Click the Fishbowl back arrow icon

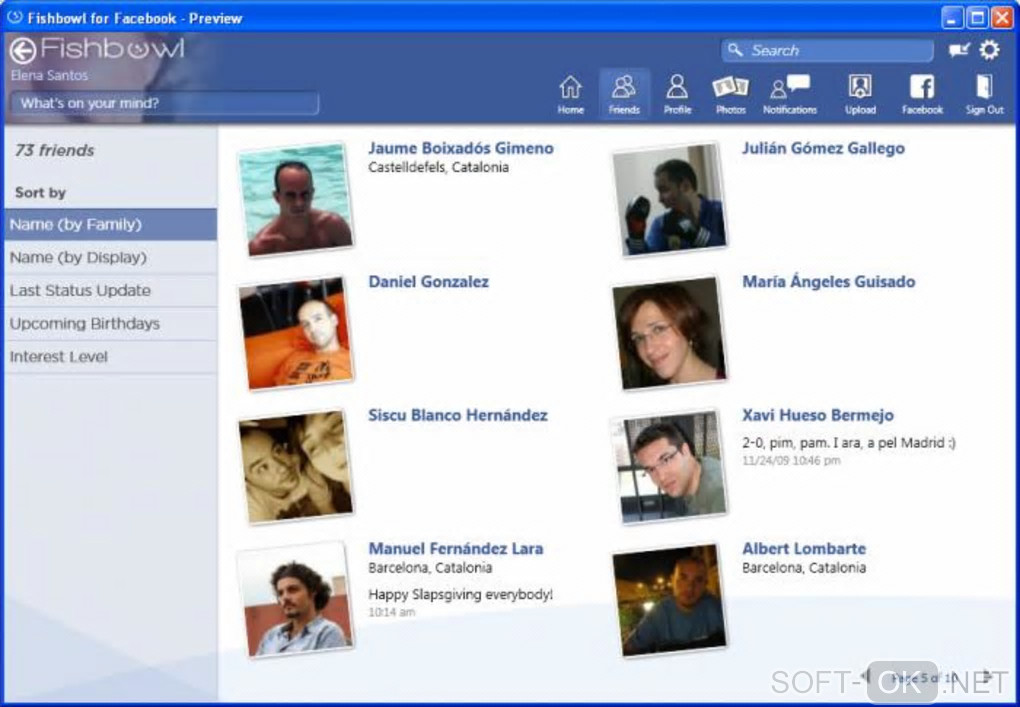coord(23,51)
